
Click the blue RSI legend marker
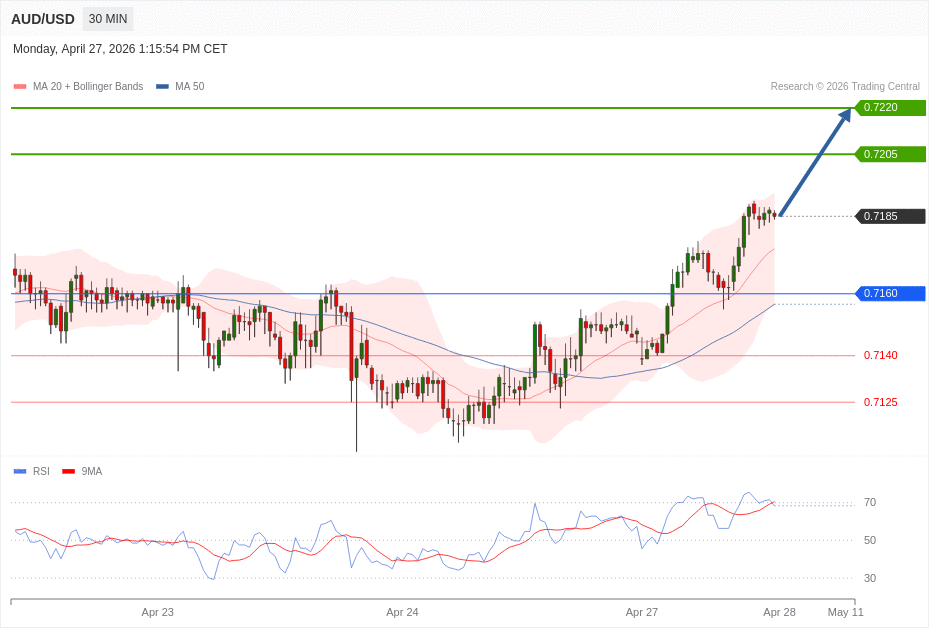[x=20, y=471]
